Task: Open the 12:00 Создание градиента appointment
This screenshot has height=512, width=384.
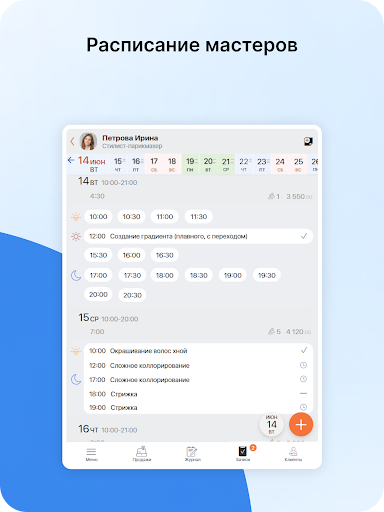Action: [x=198, y=236]
